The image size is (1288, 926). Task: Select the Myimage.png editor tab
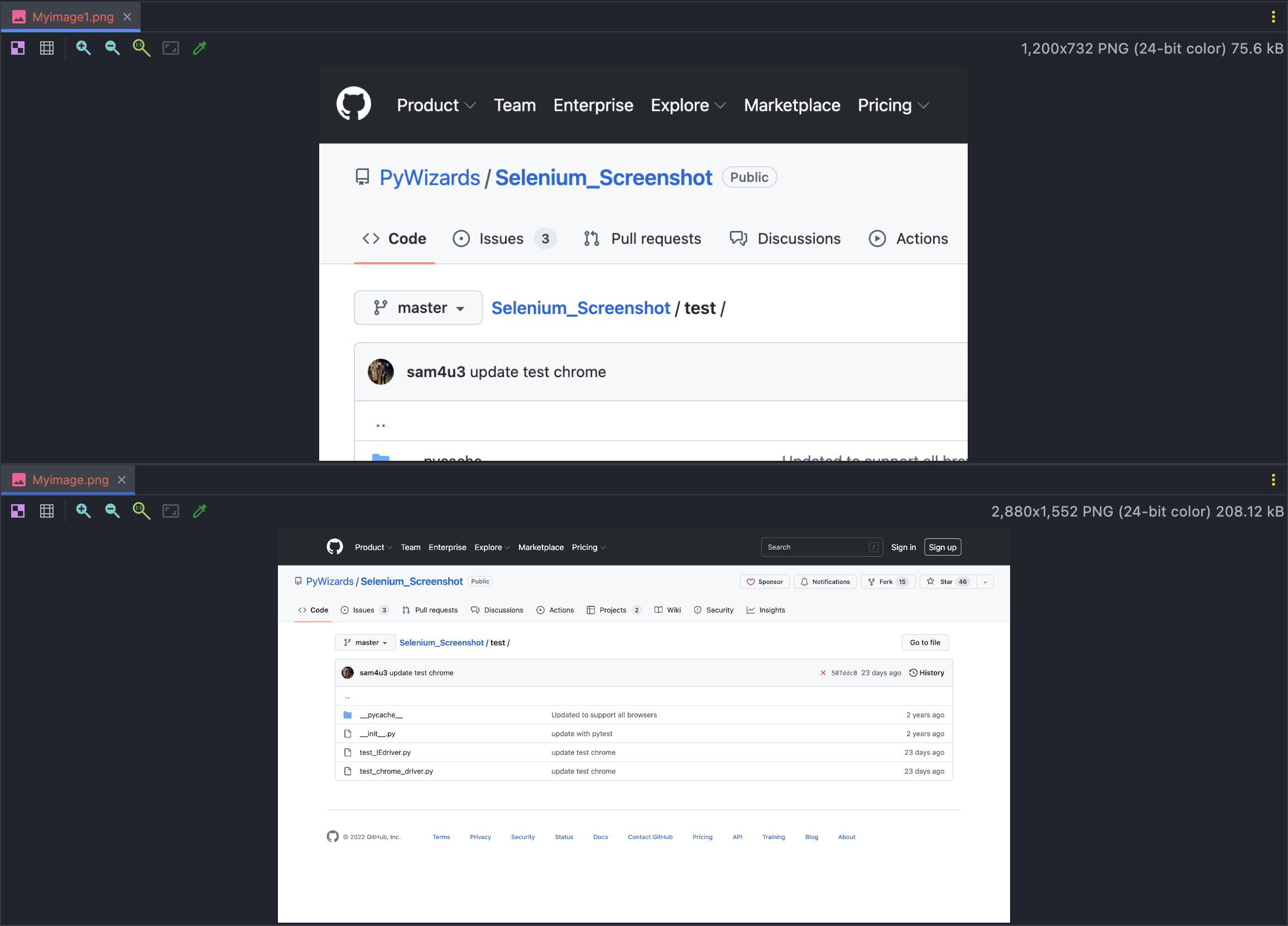(70, 480)
